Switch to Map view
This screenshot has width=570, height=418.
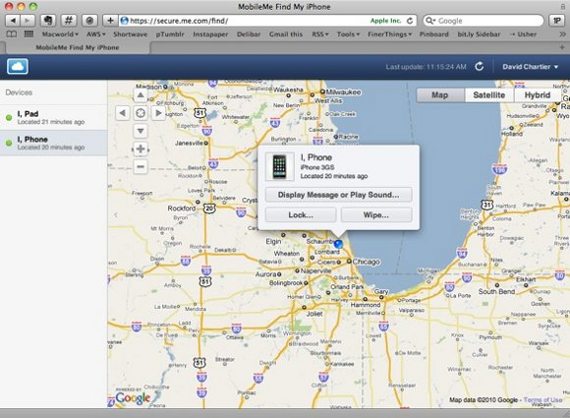440,95
